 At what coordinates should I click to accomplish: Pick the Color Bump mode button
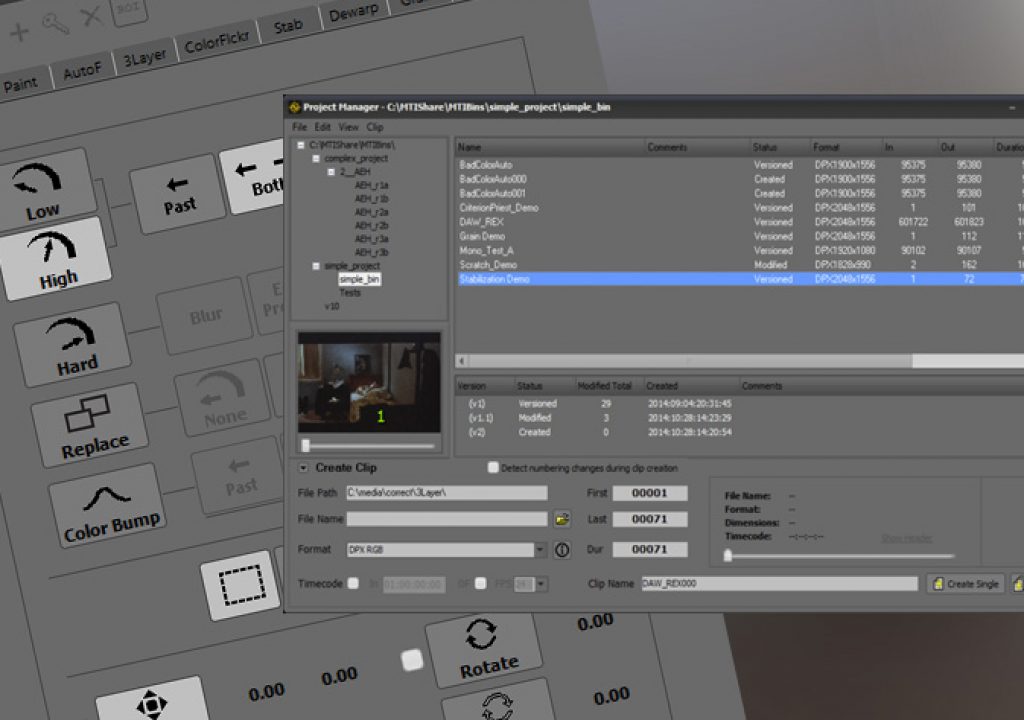click(x=108, y=508)
